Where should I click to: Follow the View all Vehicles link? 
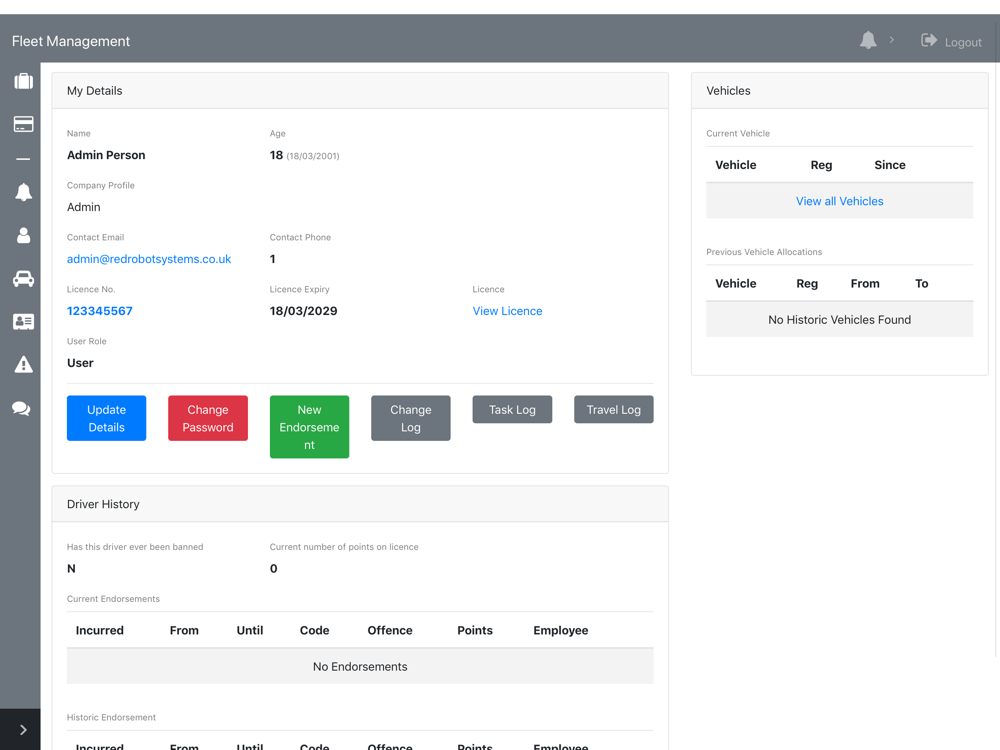(839, 201)
